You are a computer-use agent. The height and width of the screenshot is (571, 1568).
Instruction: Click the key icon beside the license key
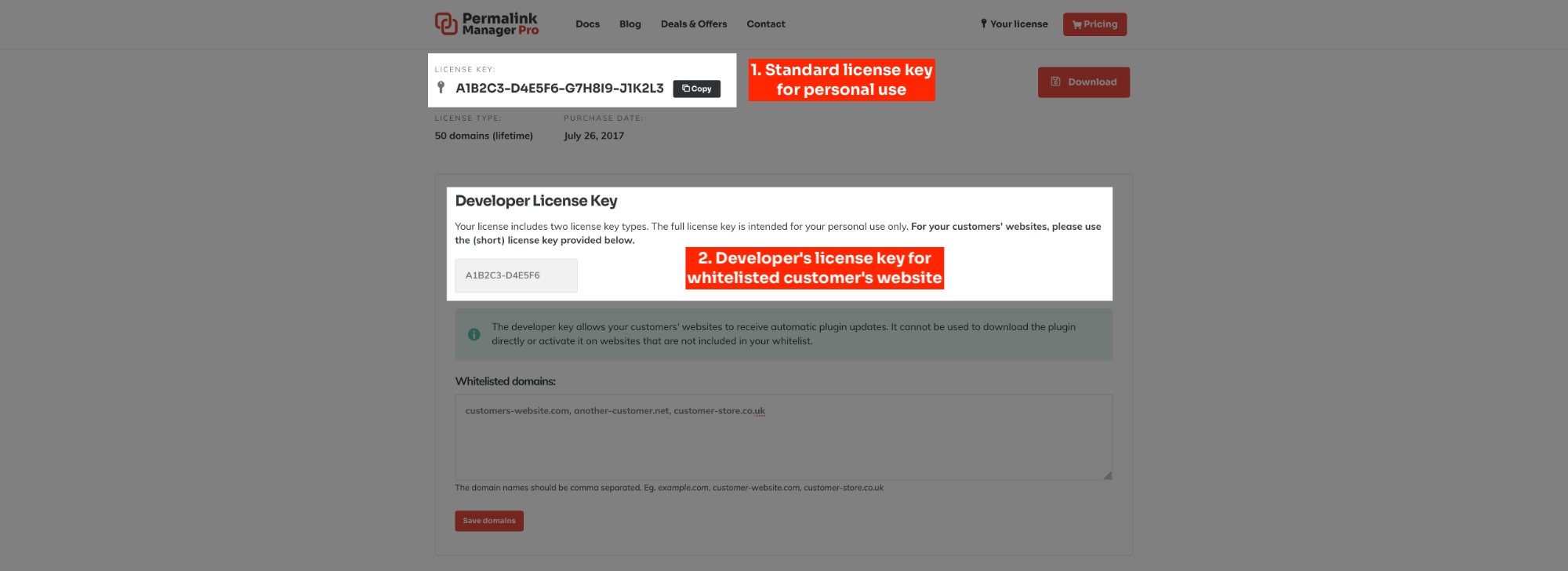[441, 87]
